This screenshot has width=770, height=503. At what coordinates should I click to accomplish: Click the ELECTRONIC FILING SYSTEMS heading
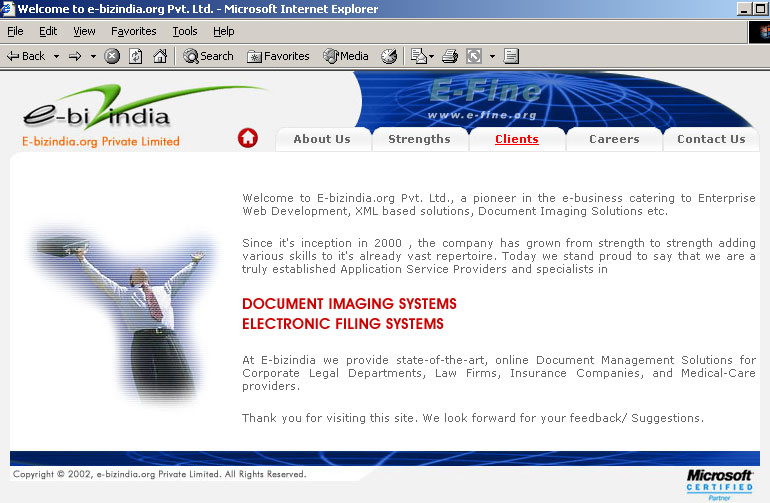coord(343,324)
